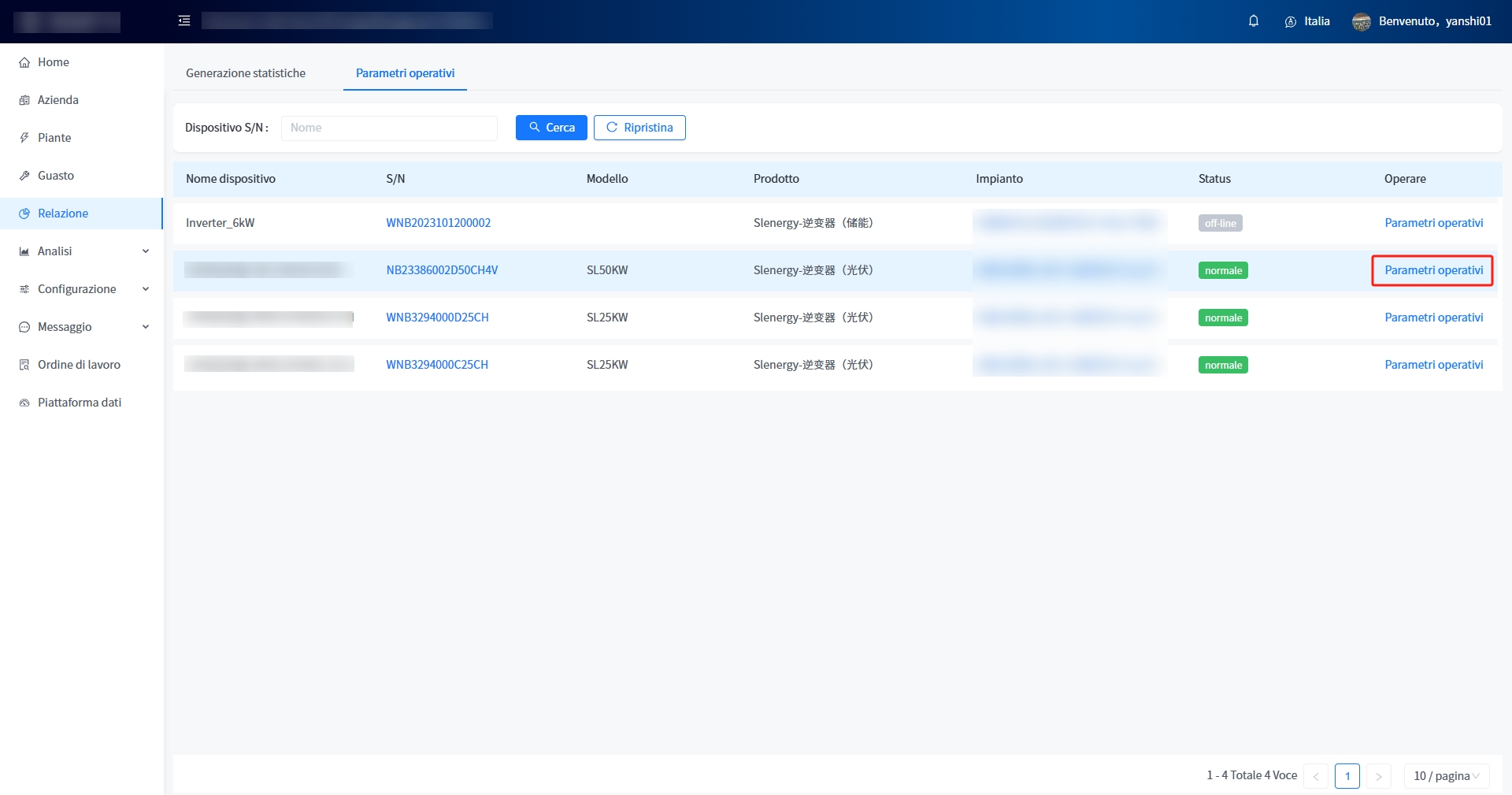Open Parametri operativi for Inverter_6kW row

[1433, 223]
